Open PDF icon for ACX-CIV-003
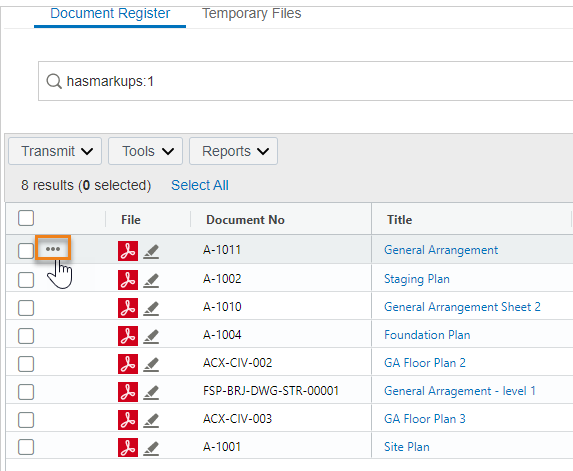Viewport: 573px width, 471px height. click(128, 420)
